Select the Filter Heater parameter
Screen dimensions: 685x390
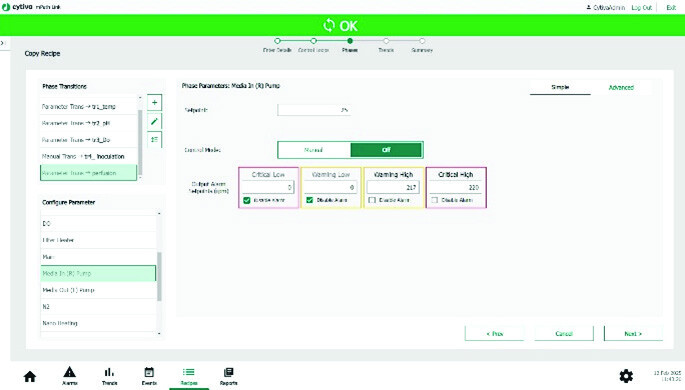pyautogui.click(x=98, y=240)
